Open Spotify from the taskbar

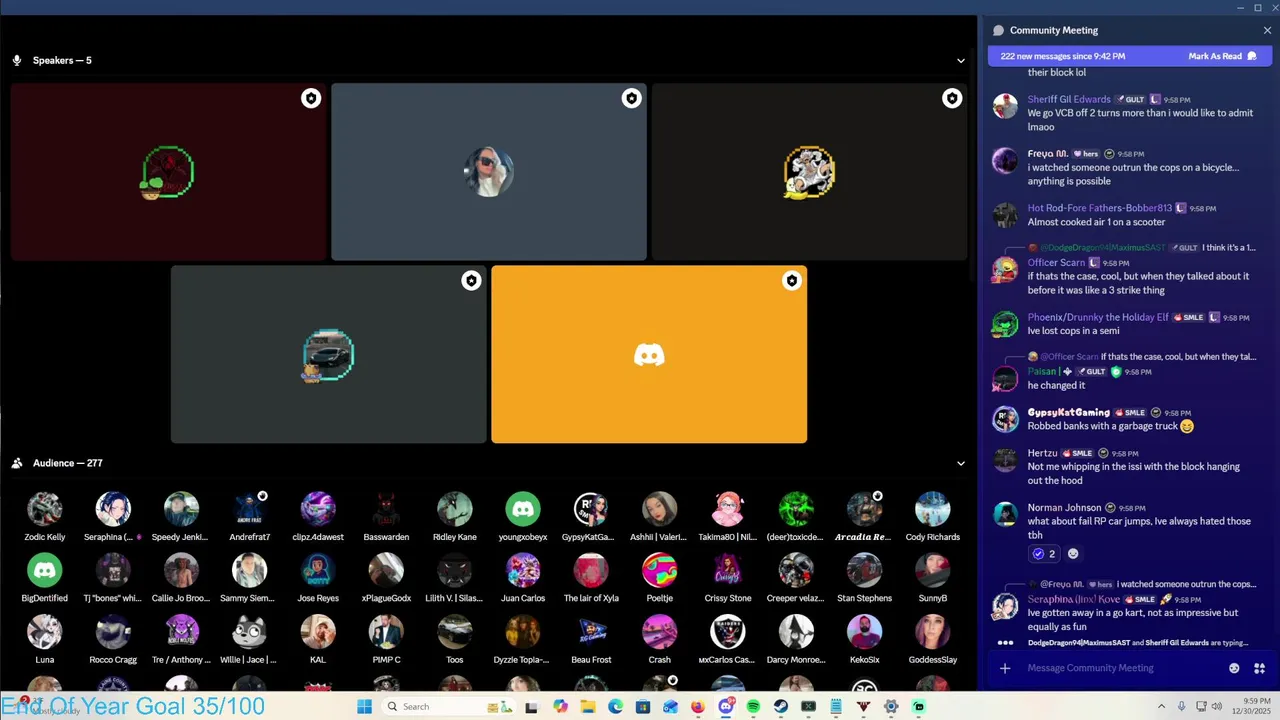pyautogui.click(x=753, y=707)
